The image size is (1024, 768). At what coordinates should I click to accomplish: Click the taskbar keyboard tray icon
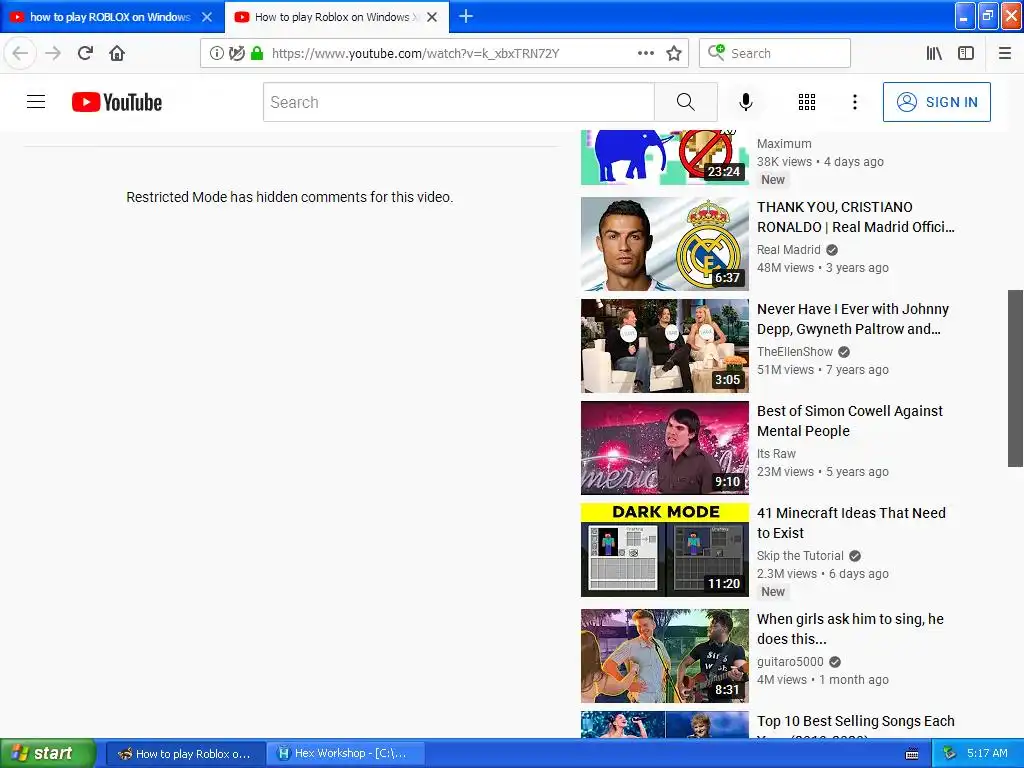tap(912, 754)
